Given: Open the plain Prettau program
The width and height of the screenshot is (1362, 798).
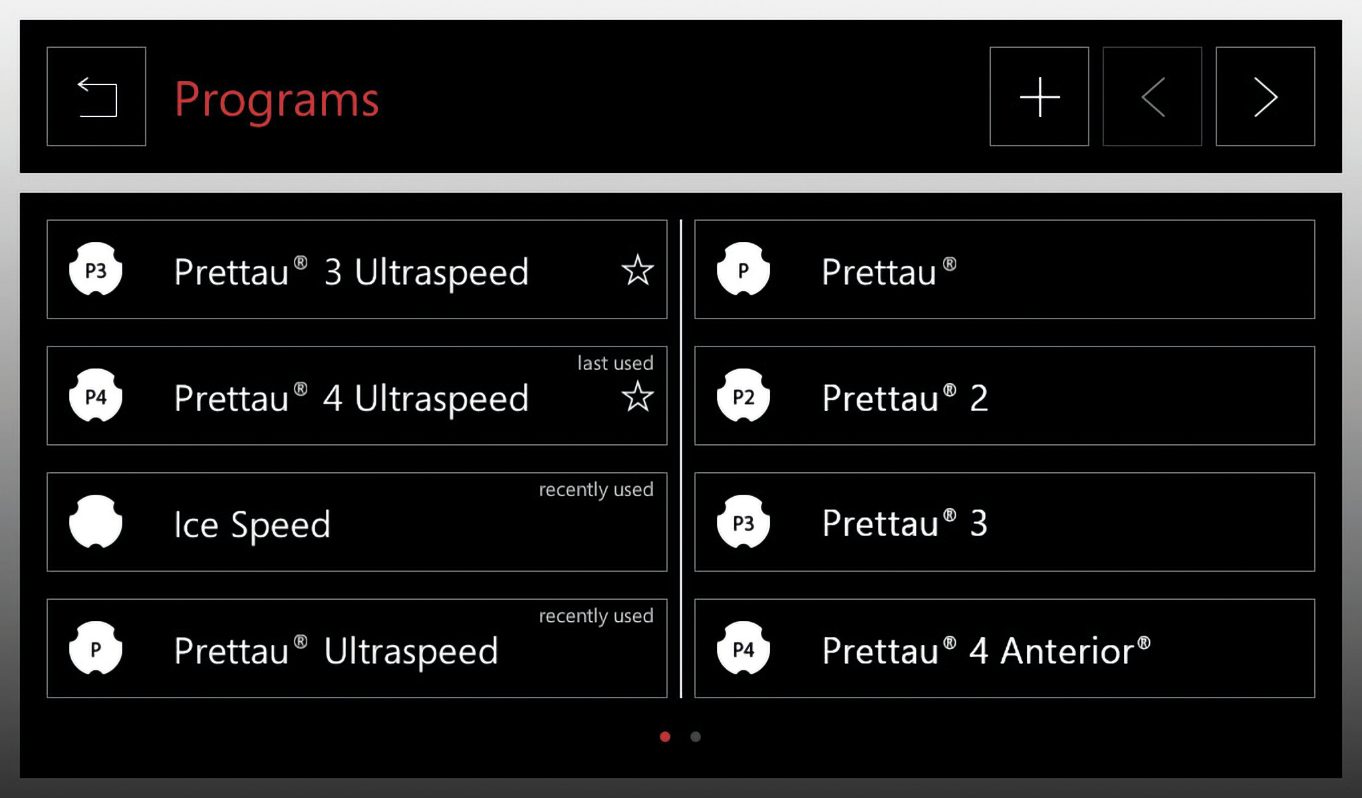Looking at the screenshot, I should coord(888,271).
